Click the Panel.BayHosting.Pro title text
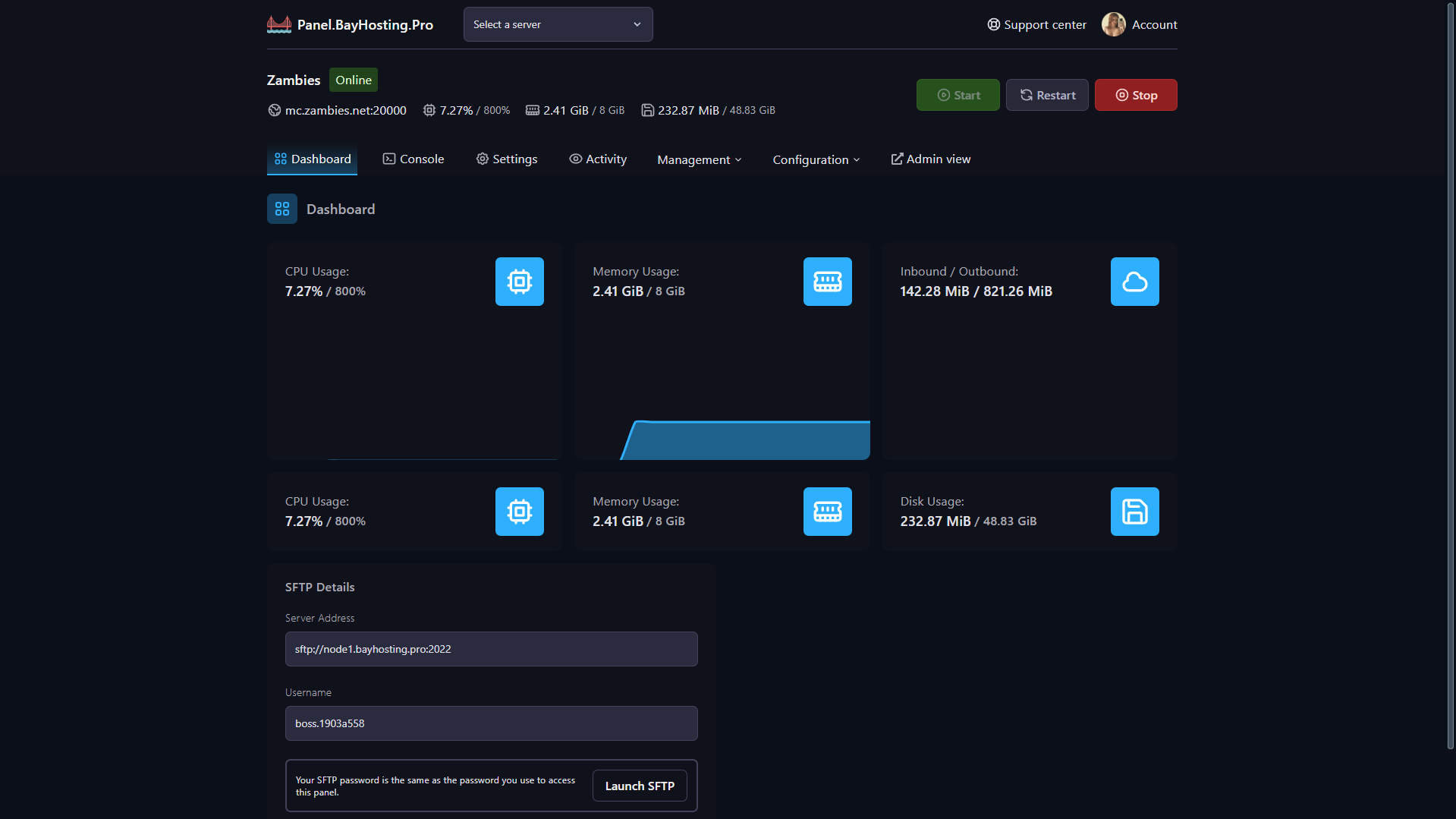The height and width of the screenshot is (819, 1456). pos(365,24)
